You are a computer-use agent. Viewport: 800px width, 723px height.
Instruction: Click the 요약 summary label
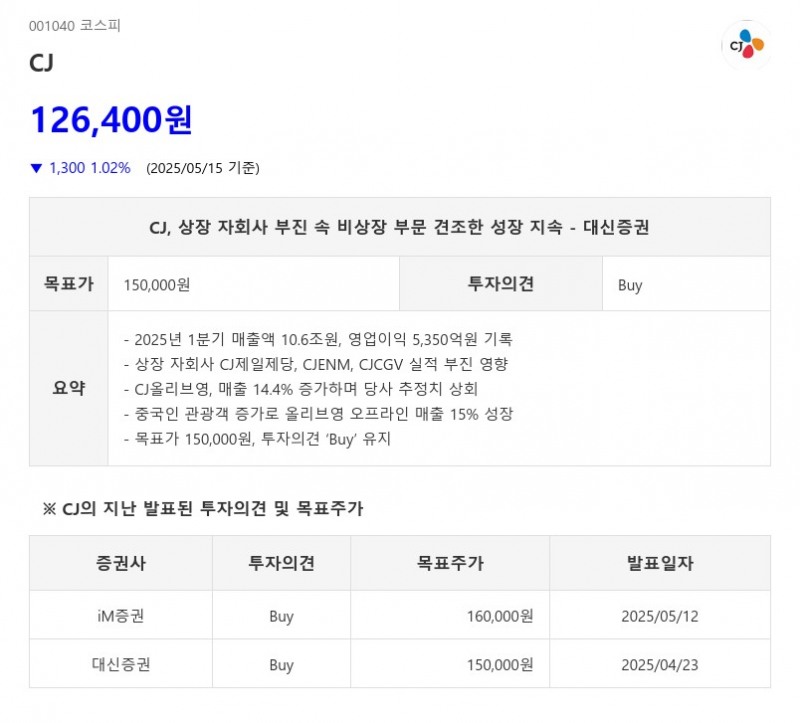[x=67, y=387]
